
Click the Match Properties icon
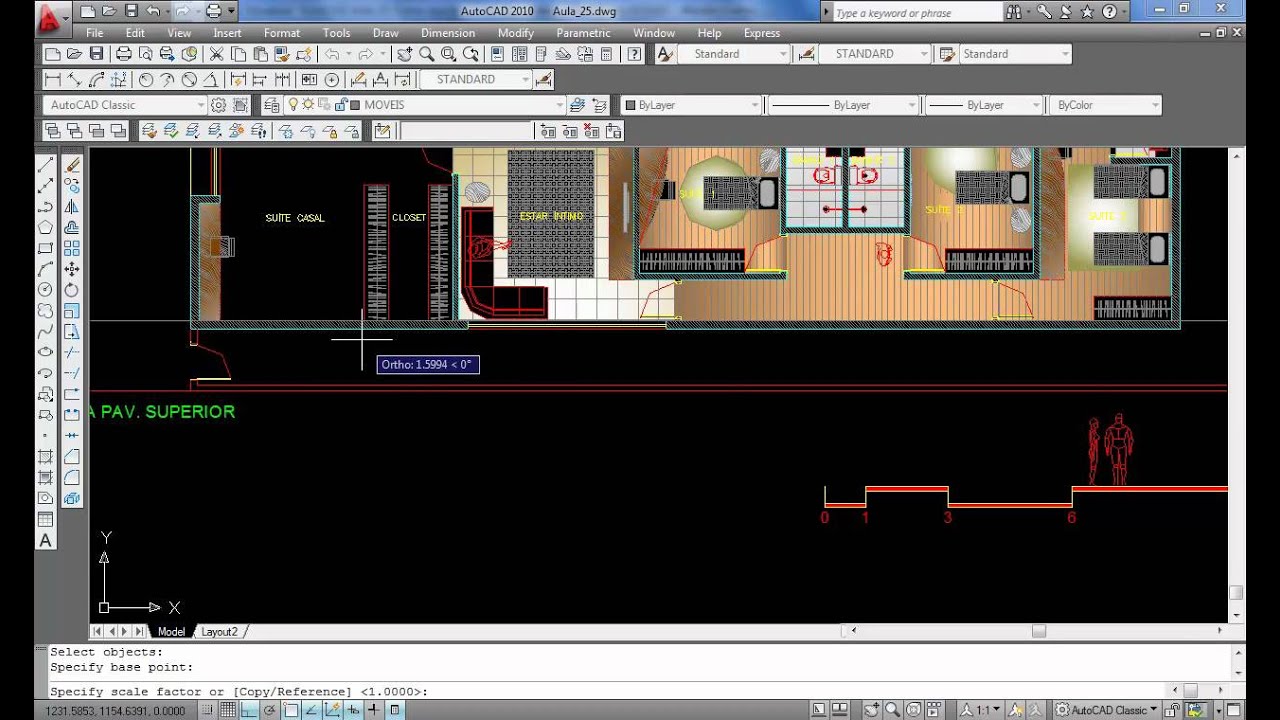282,54
